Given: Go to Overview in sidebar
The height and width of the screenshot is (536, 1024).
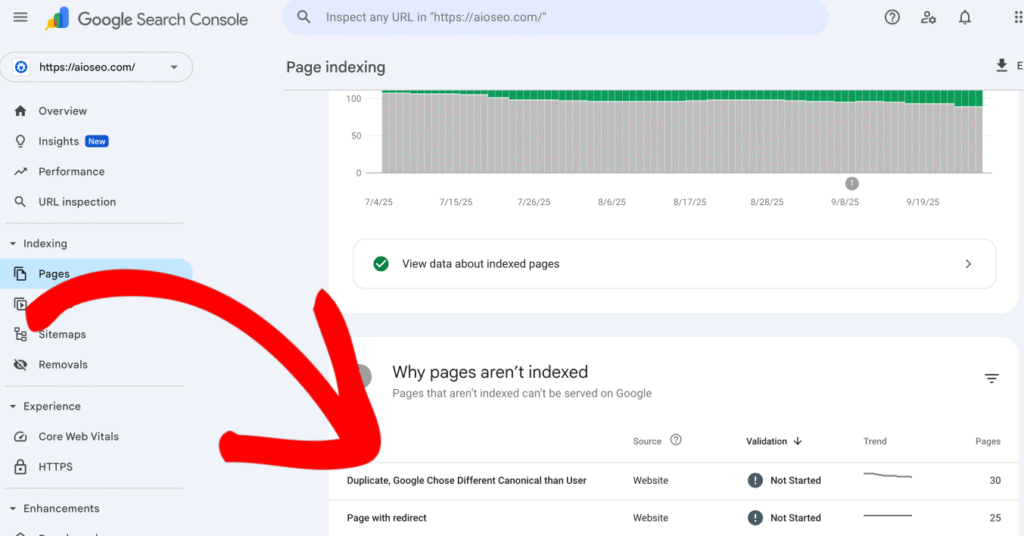Looking at the screenshot, I should point(62,111).
